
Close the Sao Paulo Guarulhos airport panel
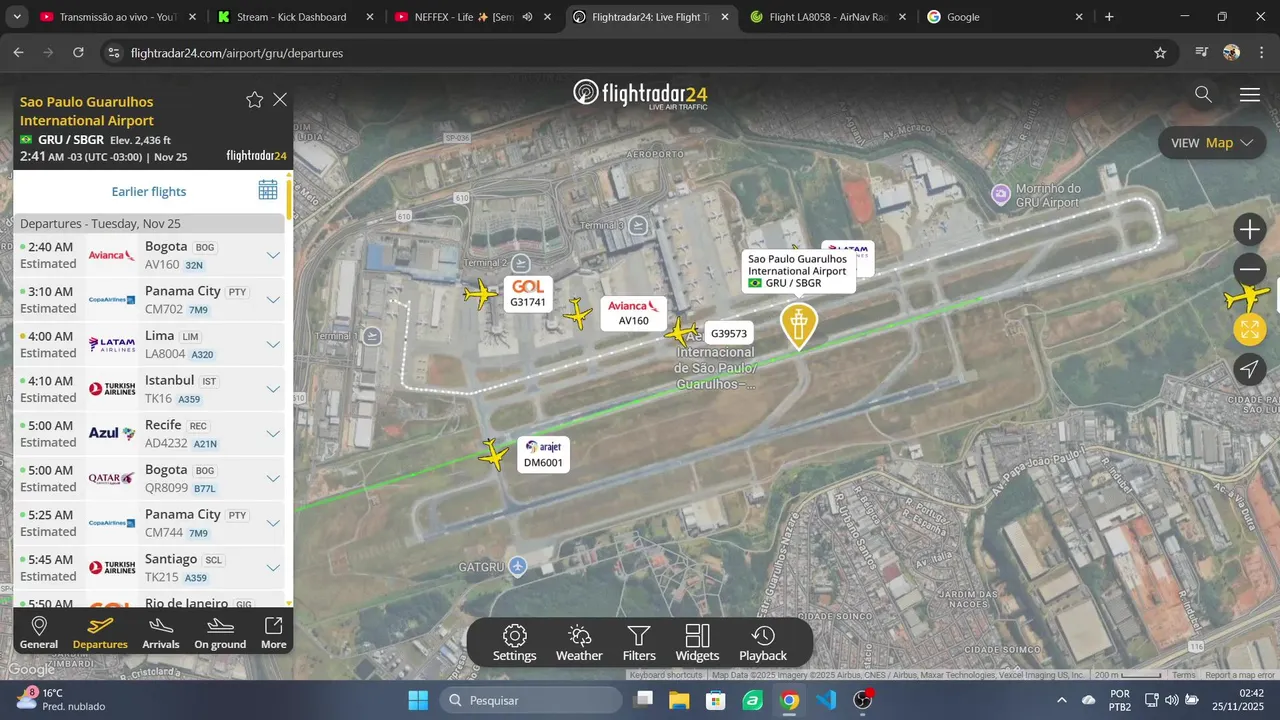[280, 100]
